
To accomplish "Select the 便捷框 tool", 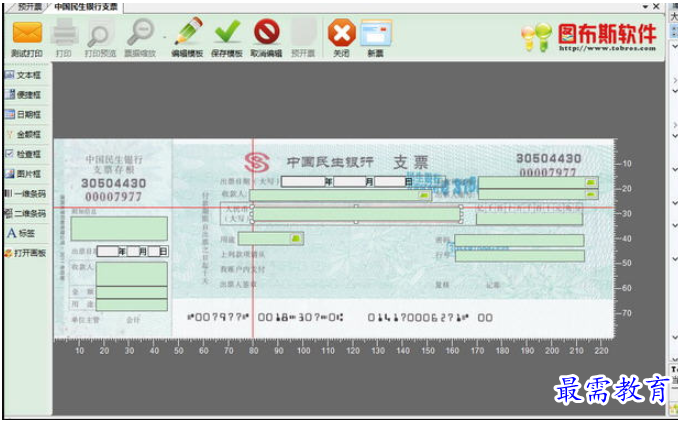I will [23, 95].
